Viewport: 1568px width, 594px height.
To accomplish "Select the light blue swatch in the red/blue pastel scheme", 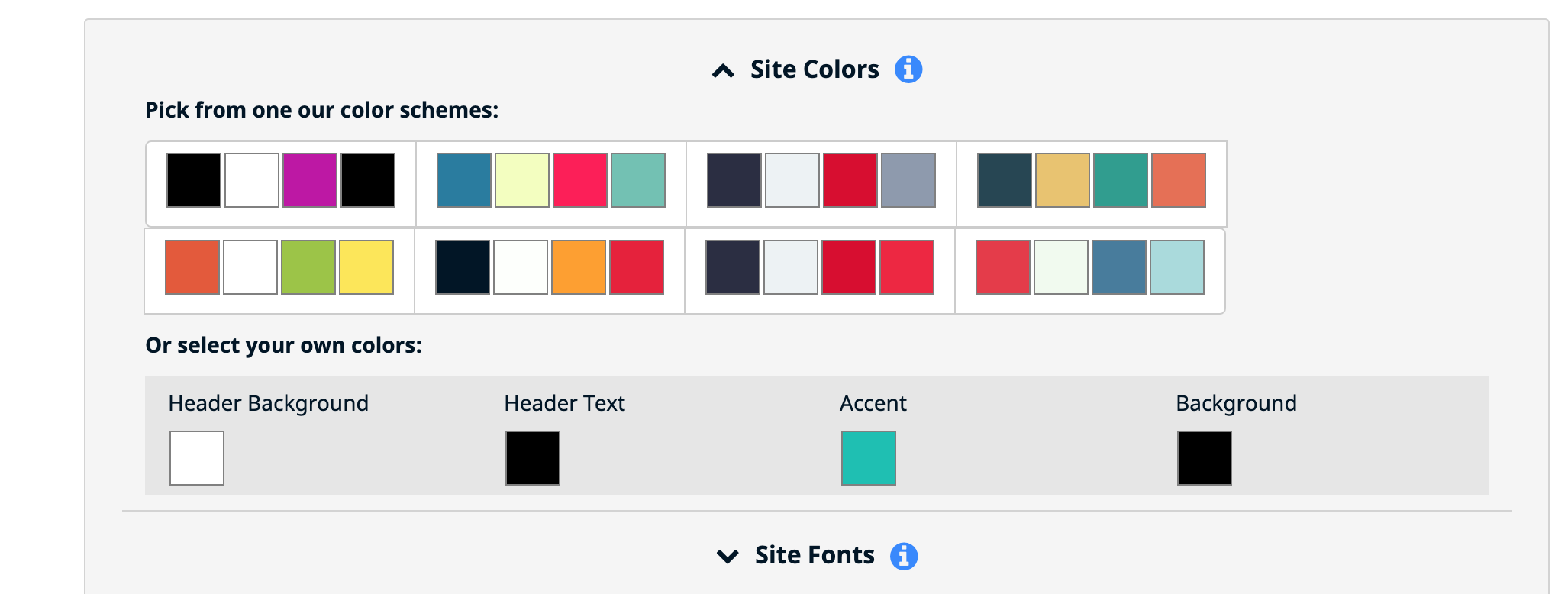I will point(1177,267).
